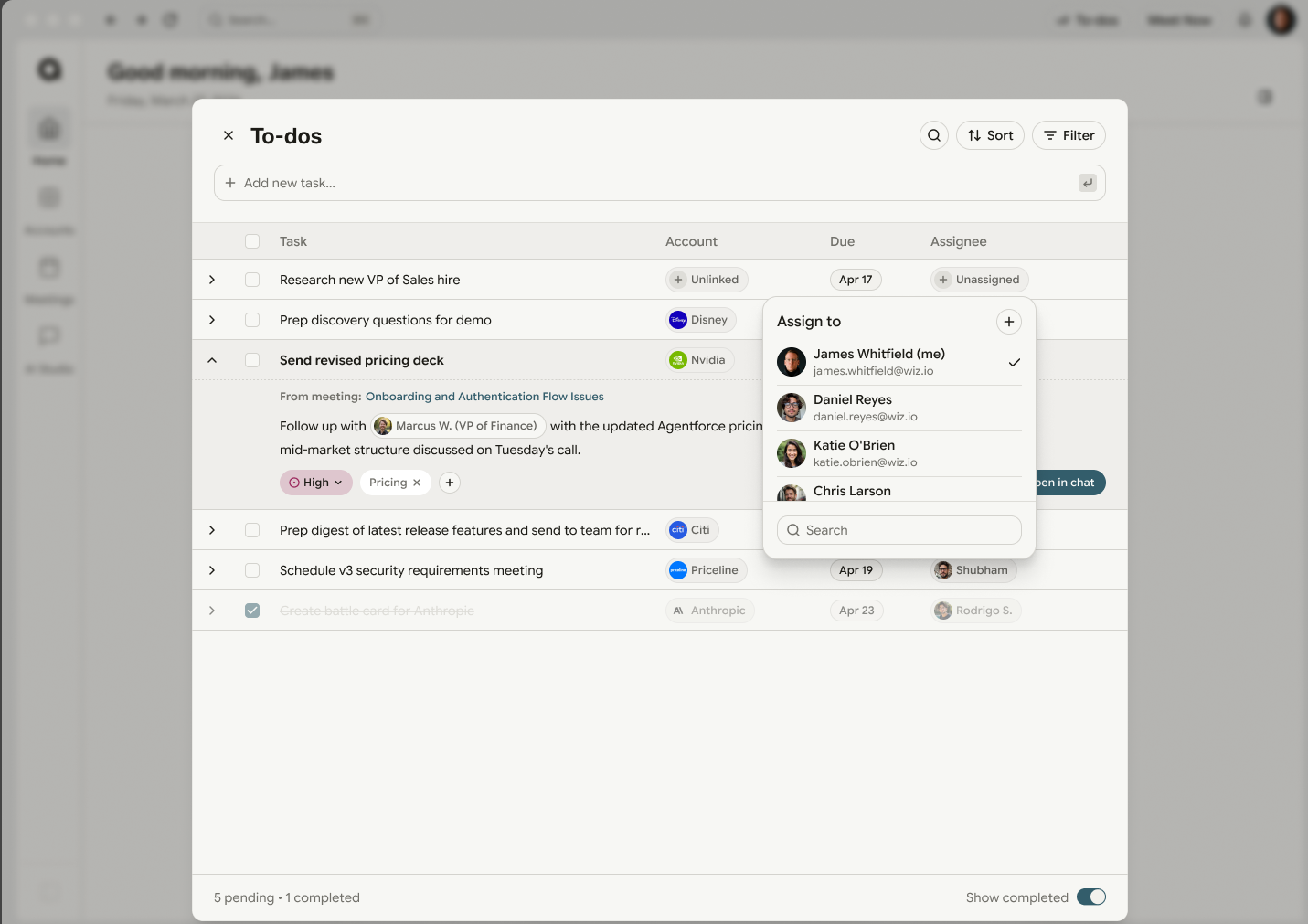Click the Task column header
1308x924 pixels.
point(293,241)
